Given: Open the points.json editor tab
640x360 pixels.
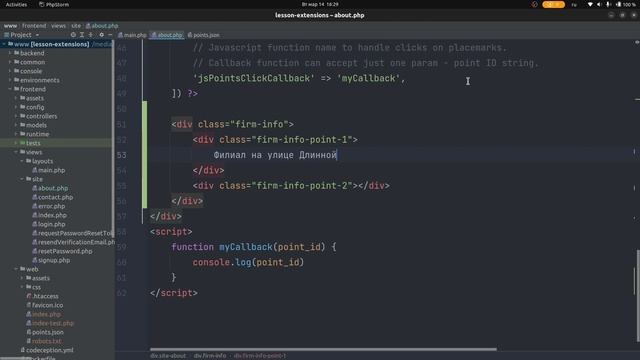Looking at the screenshot, I should (x=204, y=35).
